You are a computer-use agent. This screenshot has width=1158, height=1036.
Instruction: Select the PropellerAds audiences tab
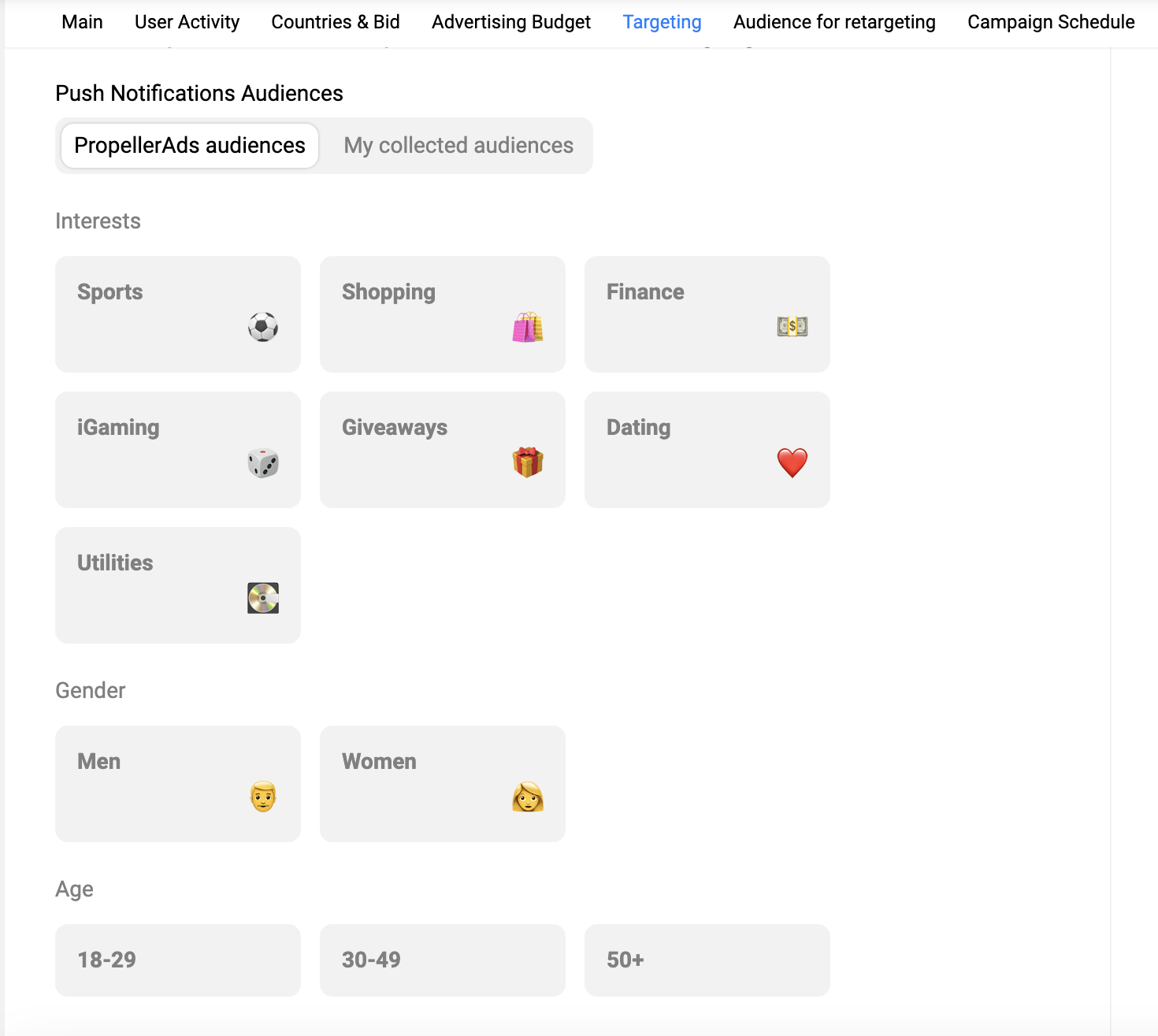pyautogui.click(x=190, y=146)
